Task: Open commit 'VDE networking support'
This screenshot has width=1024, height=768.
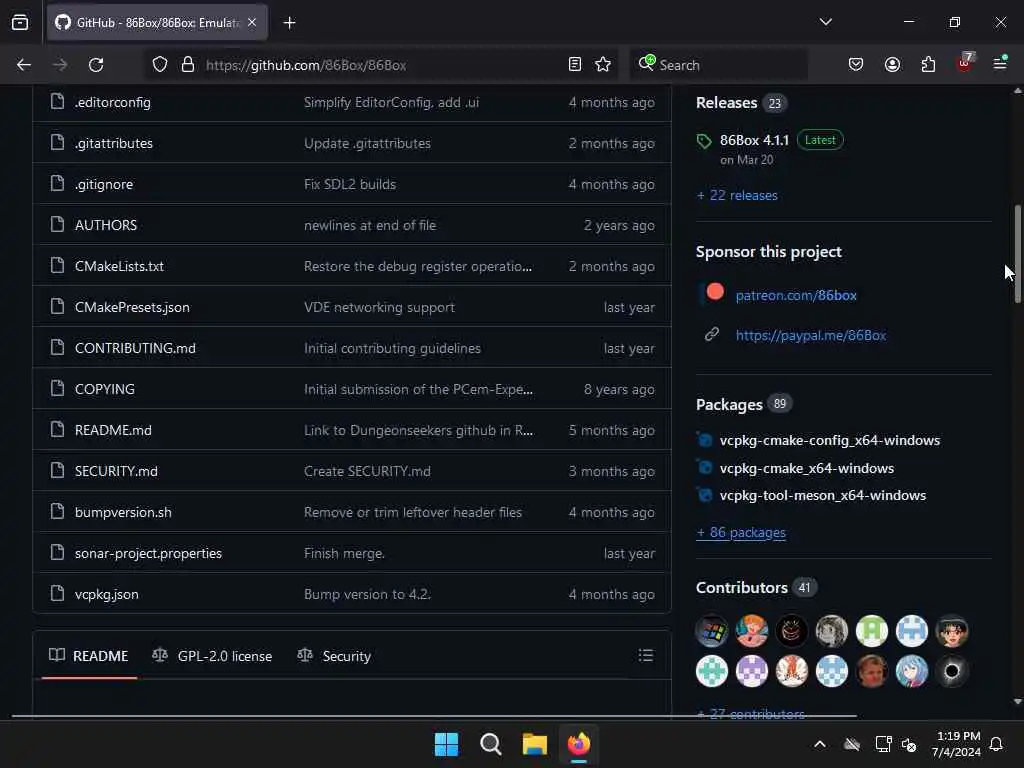Action: [x=379, y=308]
